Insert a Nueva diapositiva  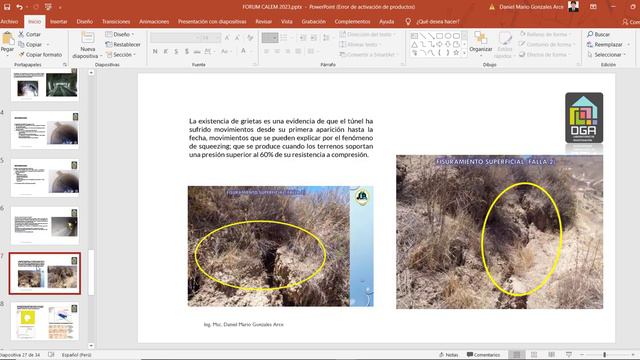point(87,45)
